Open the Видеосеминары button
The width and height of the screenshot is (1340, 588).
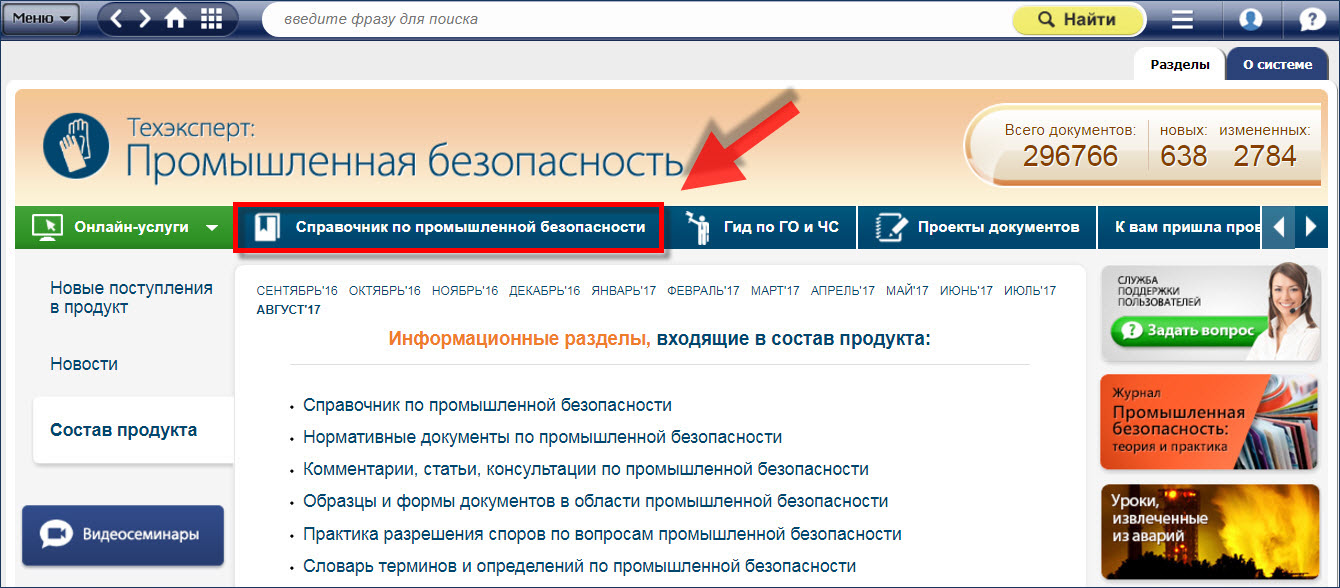pos(123,534)
